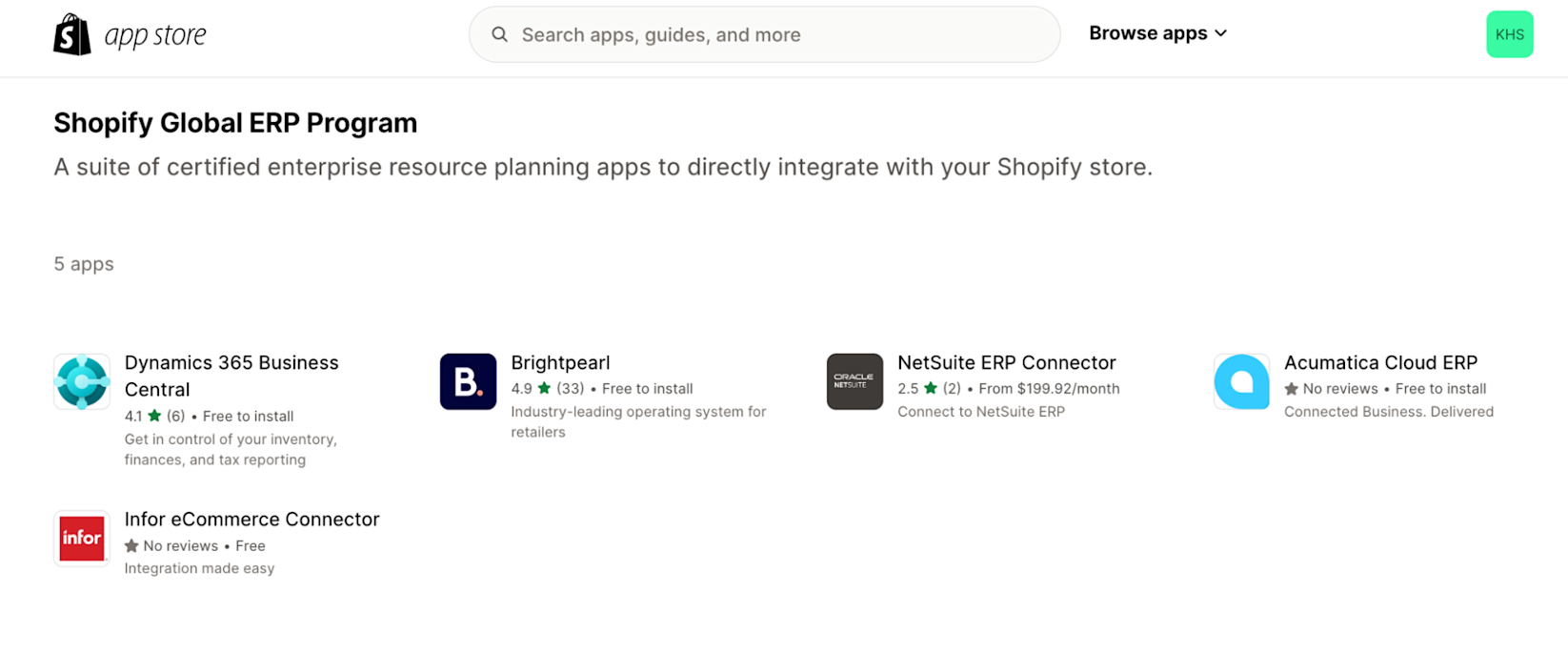
Task: Click the Shopify app store logo
Action: click(130, 34)
